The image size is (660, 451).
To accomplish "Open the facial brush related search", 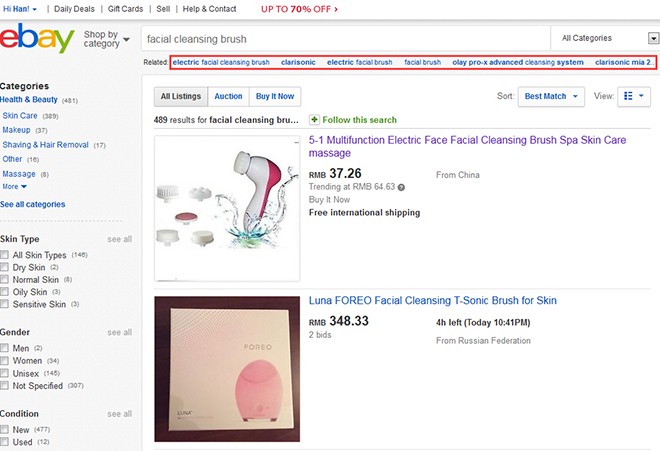I will coord(423,62).
